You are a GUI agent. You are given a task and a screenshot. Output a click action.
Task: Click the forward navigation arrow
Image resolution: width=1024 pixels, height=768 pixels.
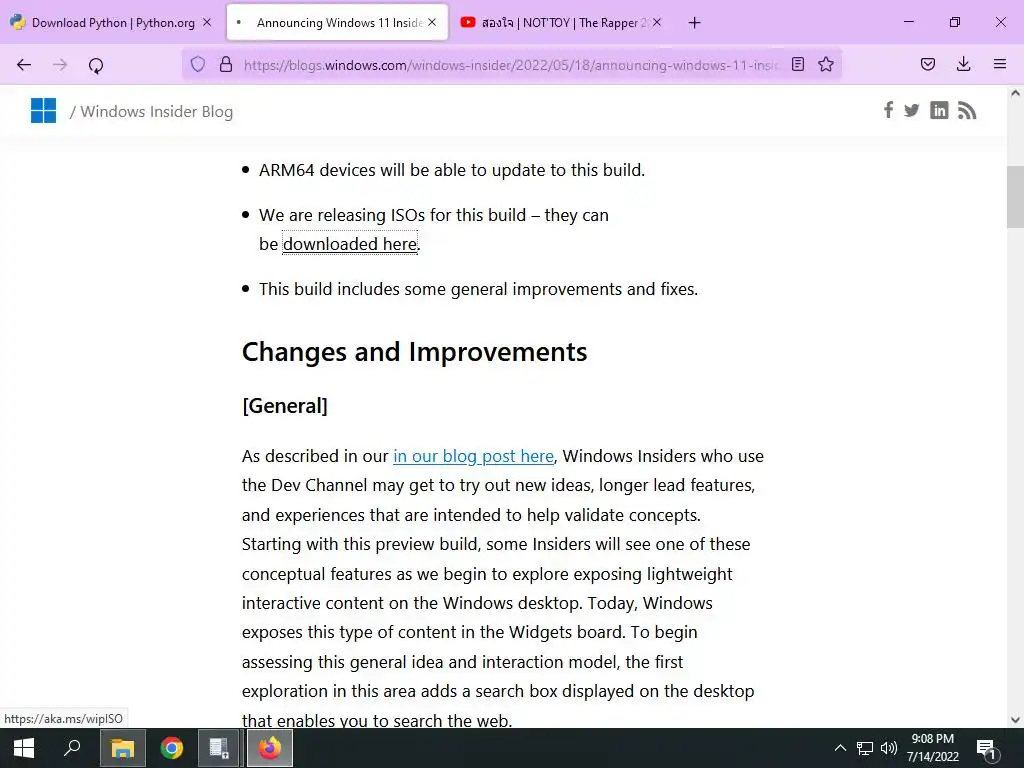tap(60, 65)
